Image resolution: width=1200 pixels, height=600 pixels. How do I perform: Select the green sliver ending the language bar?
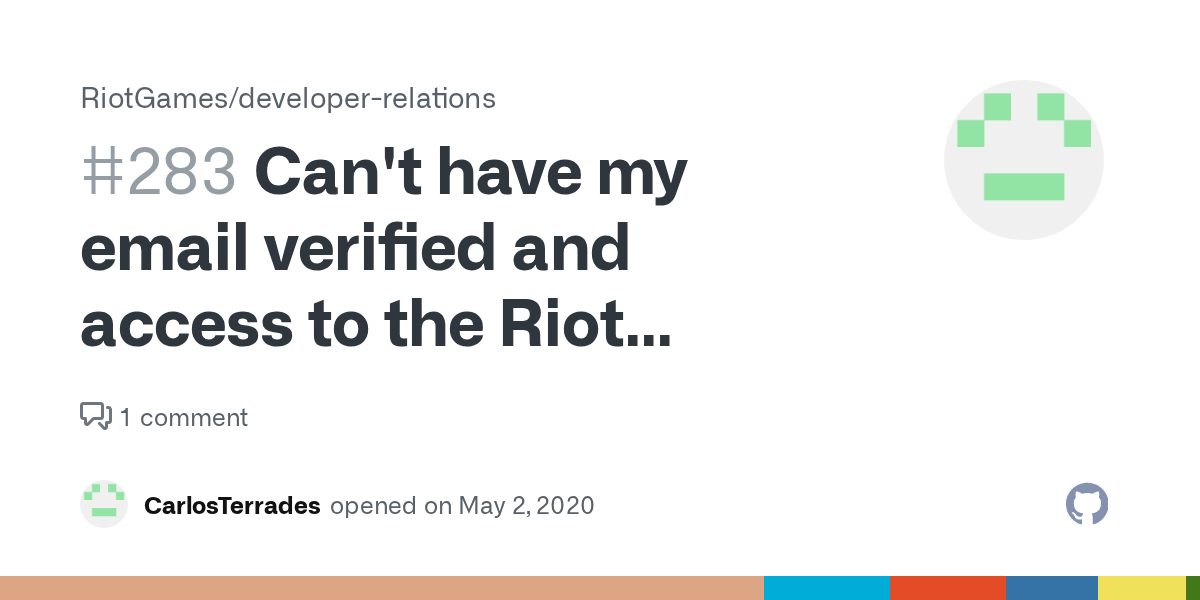tap(1193, 588)
